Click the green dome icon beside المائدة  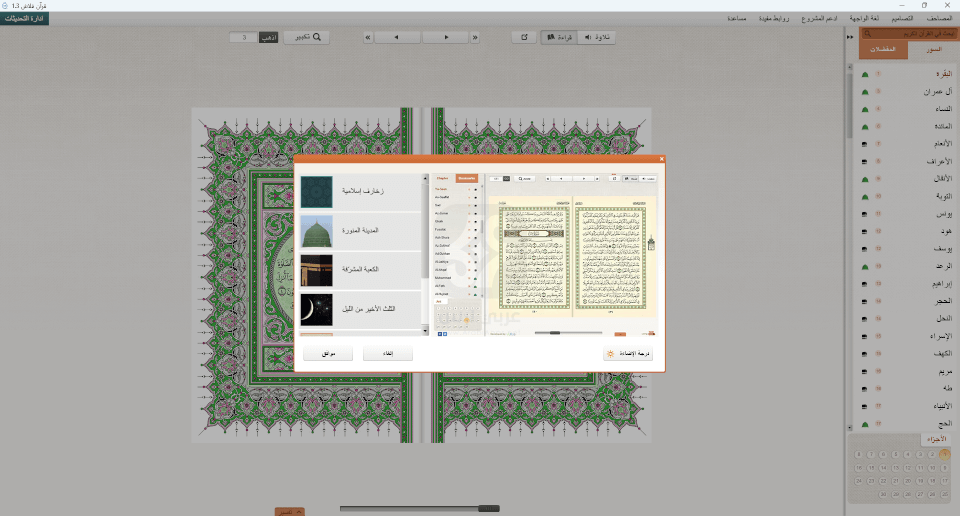click(865, 127)
